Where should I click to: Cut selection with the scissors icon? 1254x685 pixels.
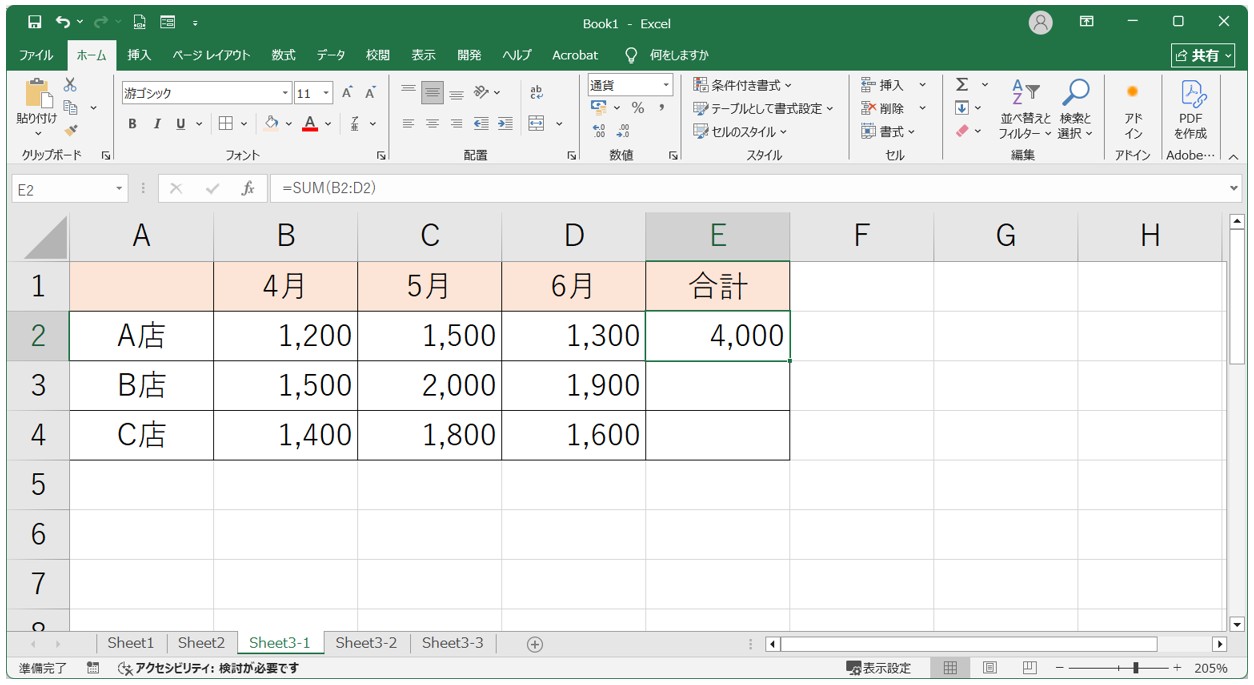[x=70, y=85]
